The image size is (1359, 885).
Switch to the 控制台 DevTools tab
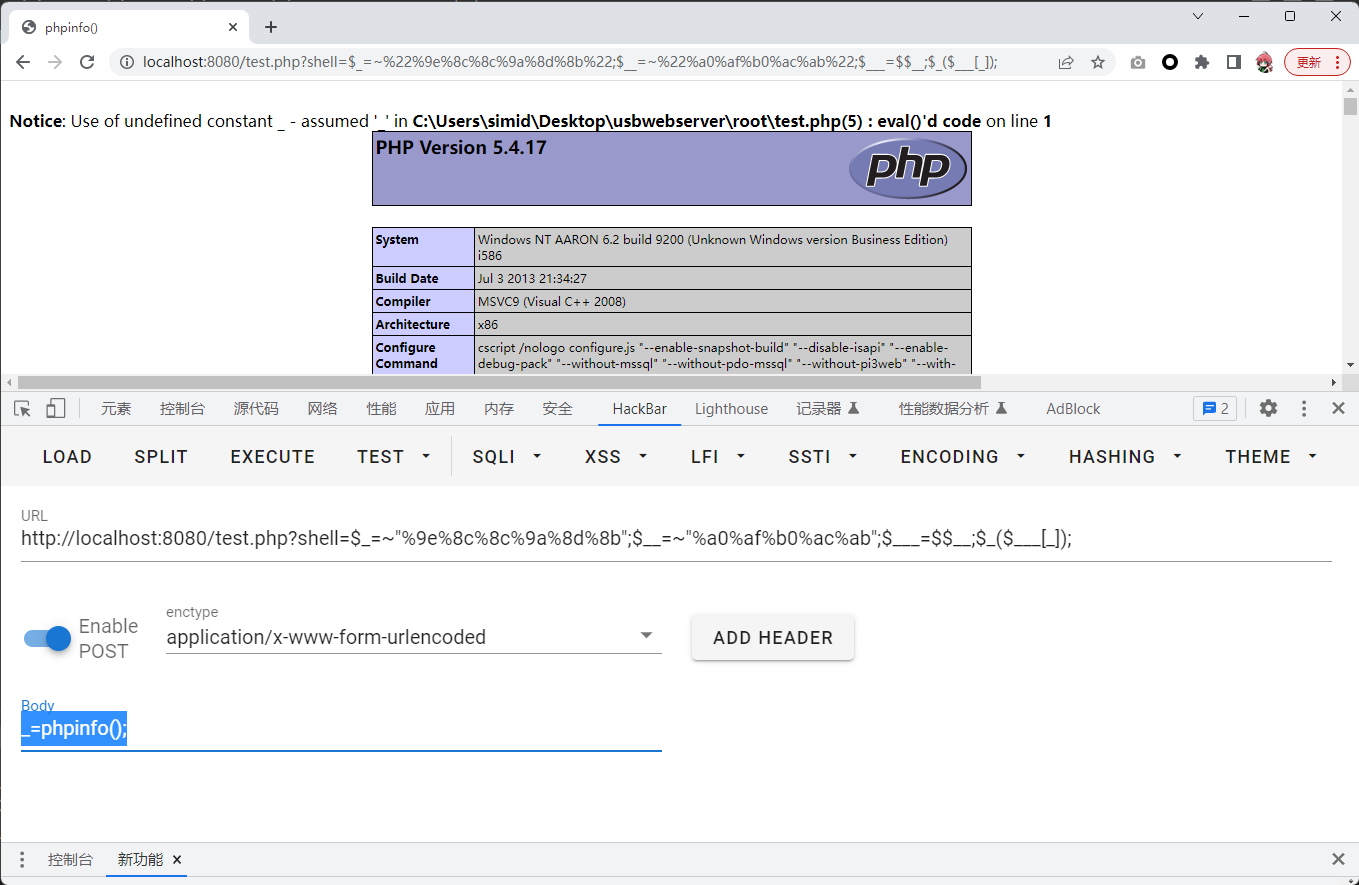pos(182,408)
